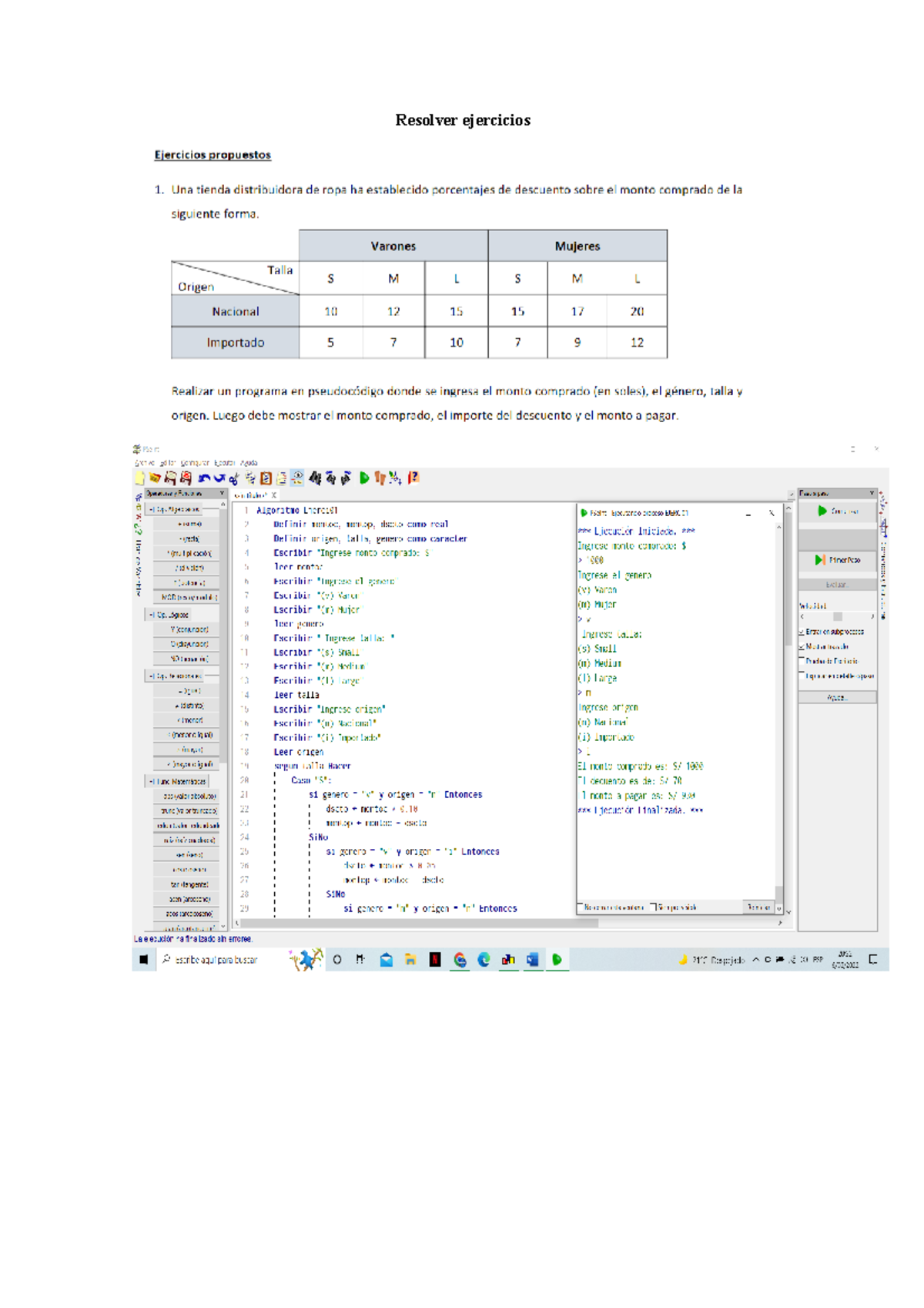Click the Redo arrow icon
Image resolution: width=924 pixels, height=1308 pixels.
point(219,478)
